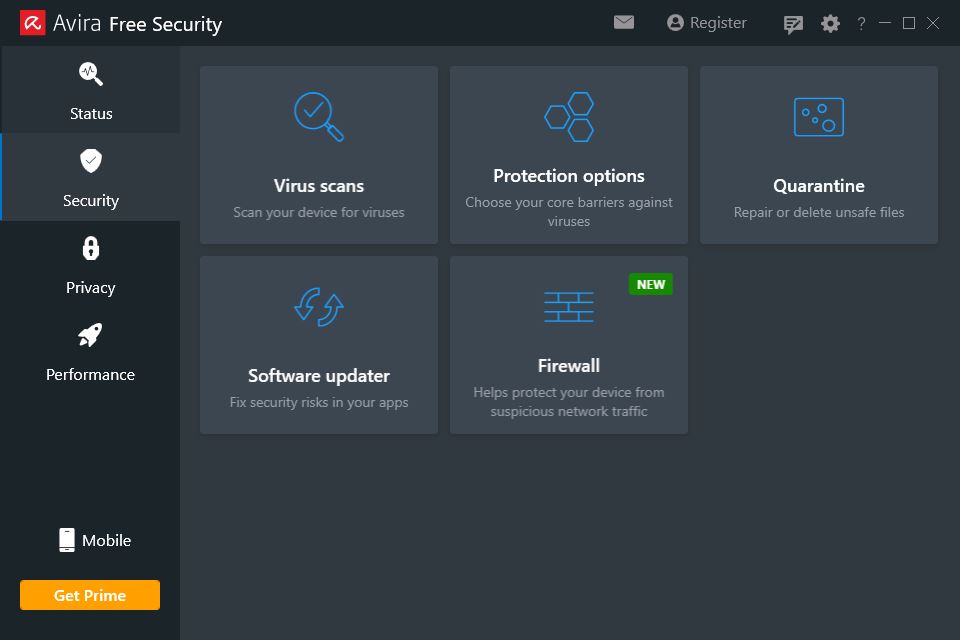Viewport: 960px width, 640px height.
Task: Click the feedback chat icon
Action: 793,24
